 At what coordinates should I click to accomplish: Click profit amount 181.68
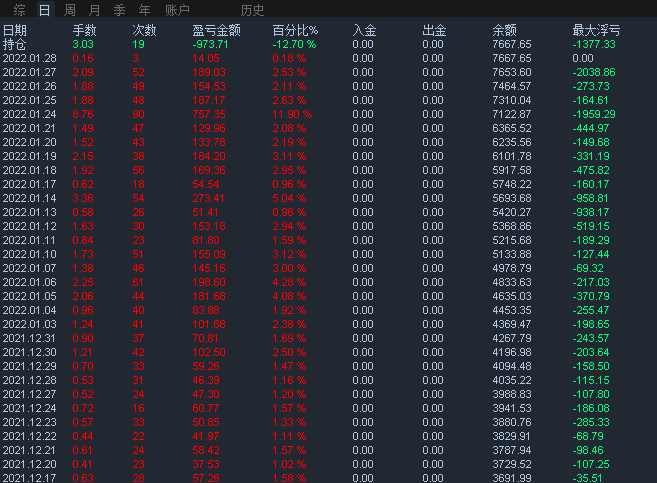(x=209, y=296)
